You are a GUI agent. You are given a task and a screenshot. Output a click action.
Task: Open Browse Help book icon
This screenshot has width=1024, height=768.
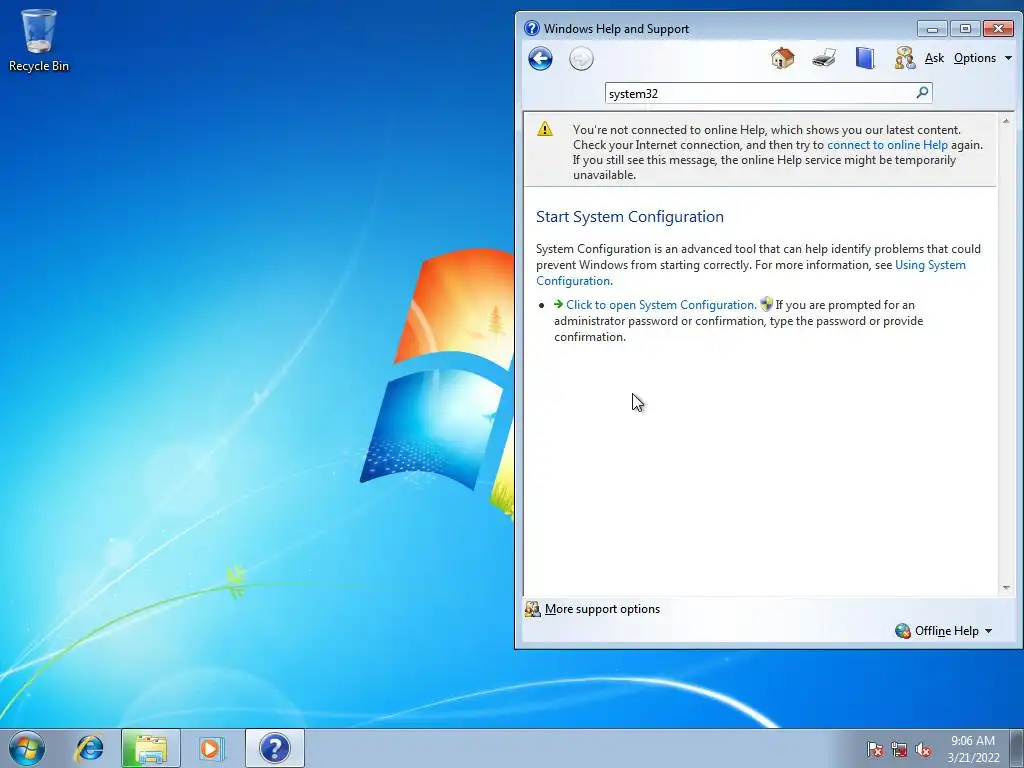point(865,58)
